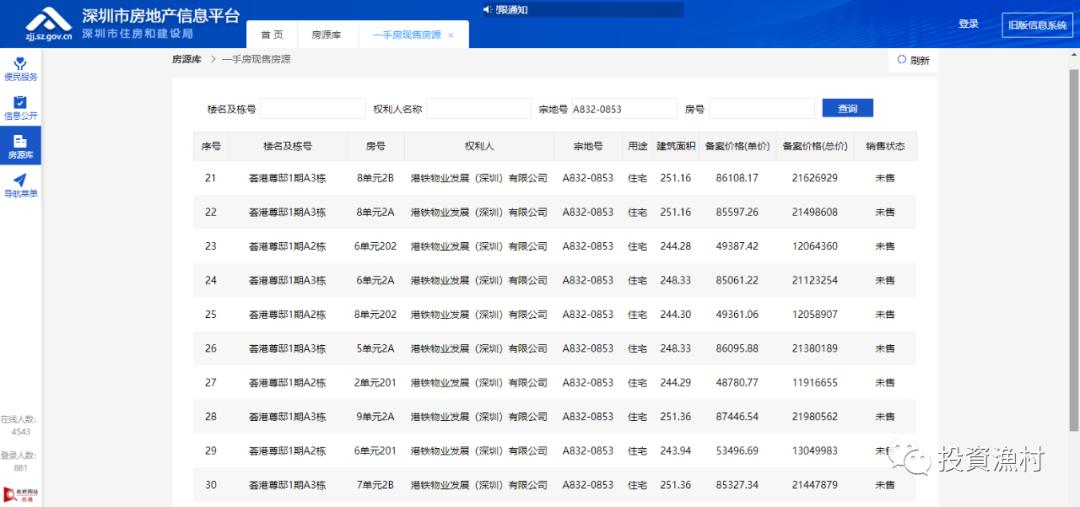Open the 便民服务 sidebar icon
Screen dimensions: 1080x507
point(21,69)
